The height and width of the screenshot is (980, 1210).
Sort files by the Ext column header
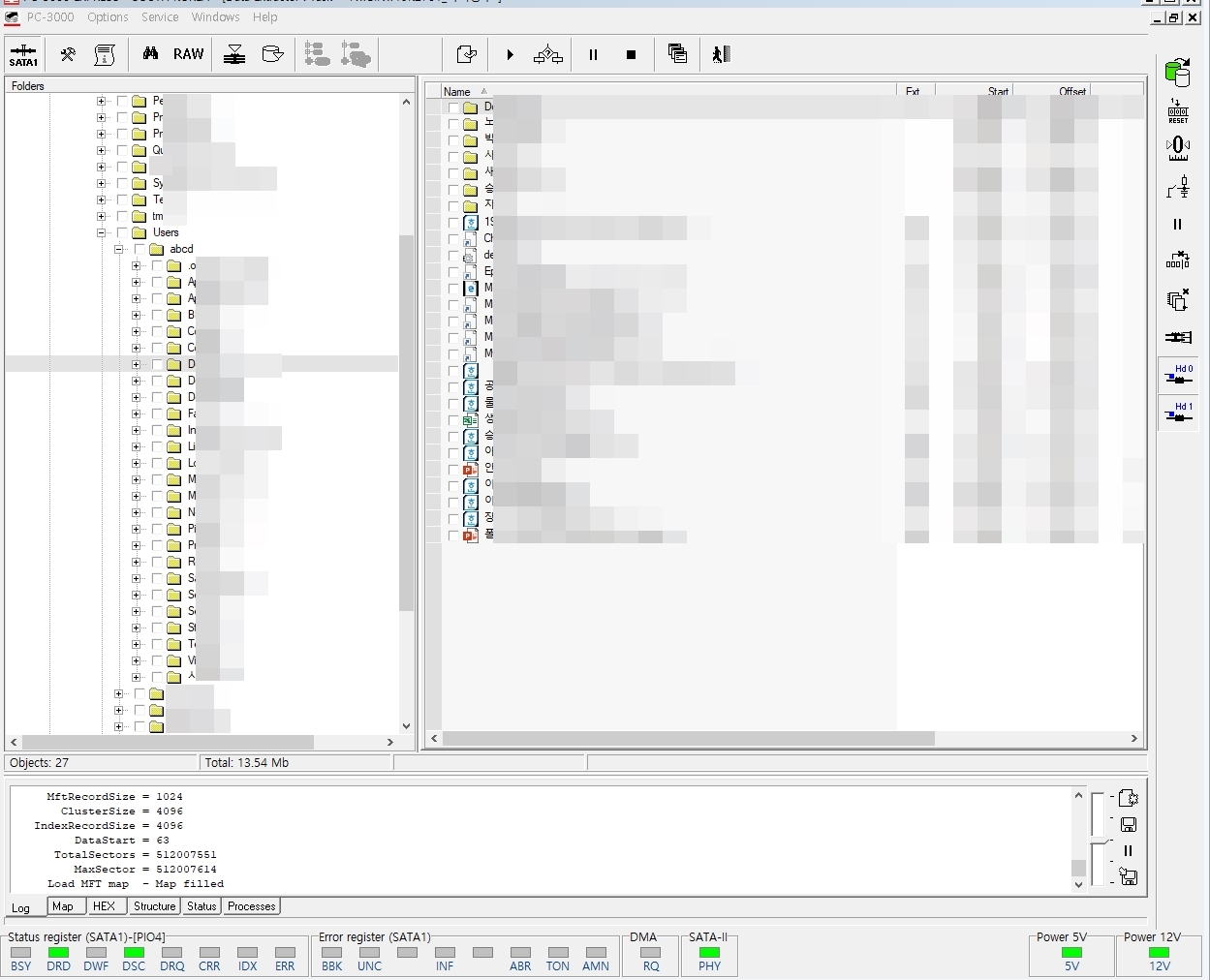tap(915, 91)
